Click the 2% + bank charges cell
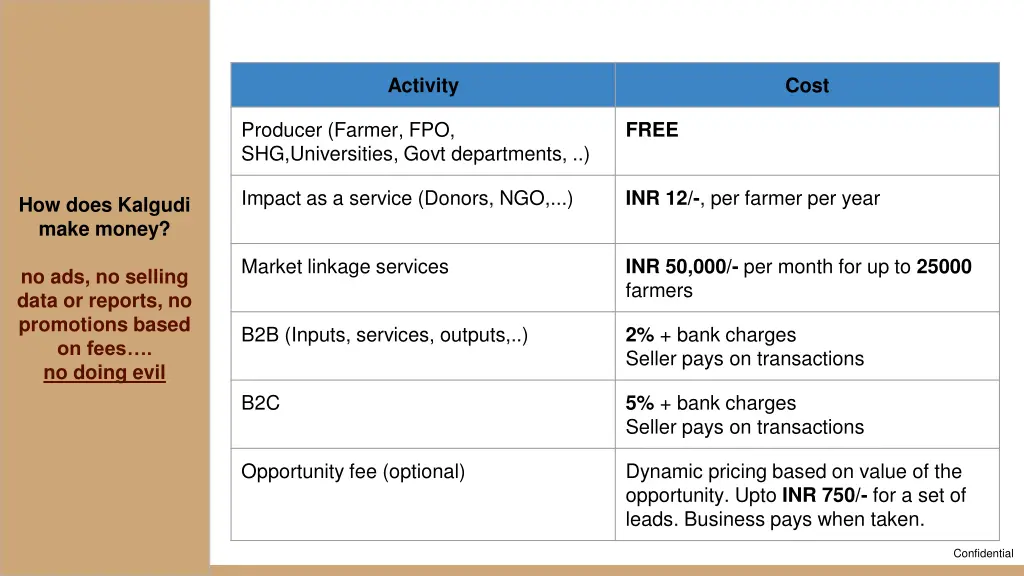 coord(807,346)
